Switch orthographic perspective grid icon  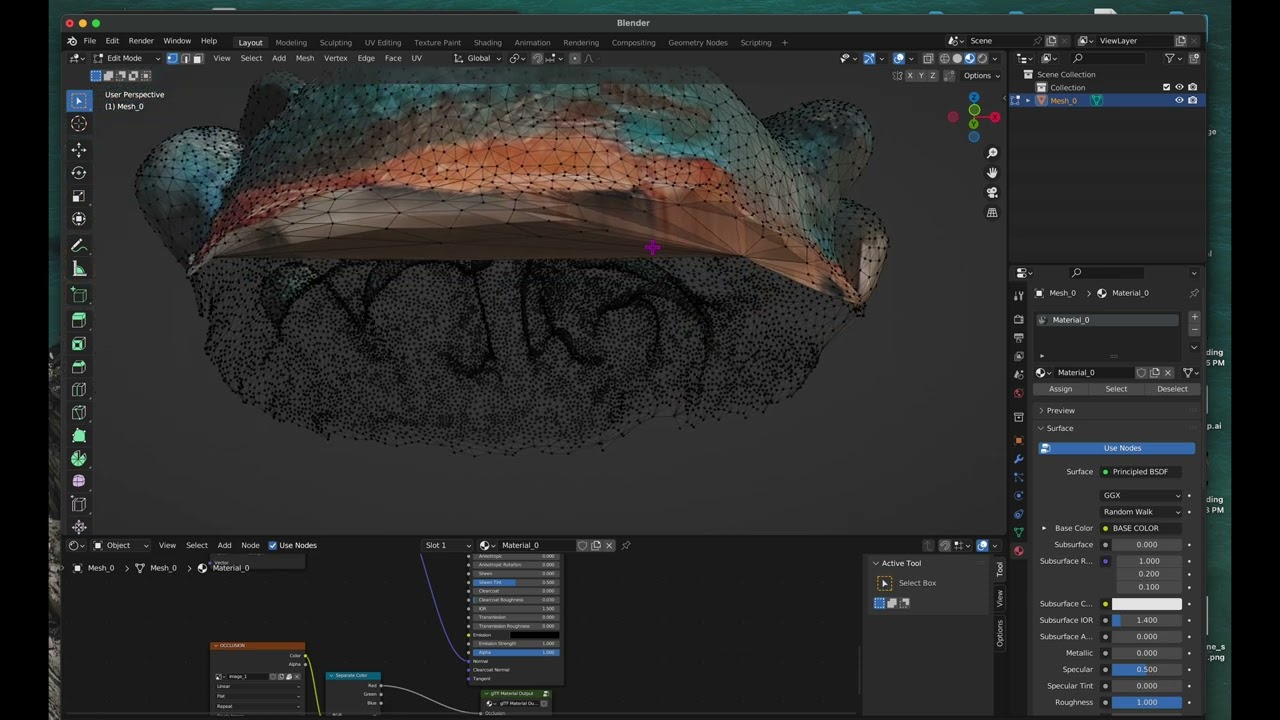coord(992,213)
